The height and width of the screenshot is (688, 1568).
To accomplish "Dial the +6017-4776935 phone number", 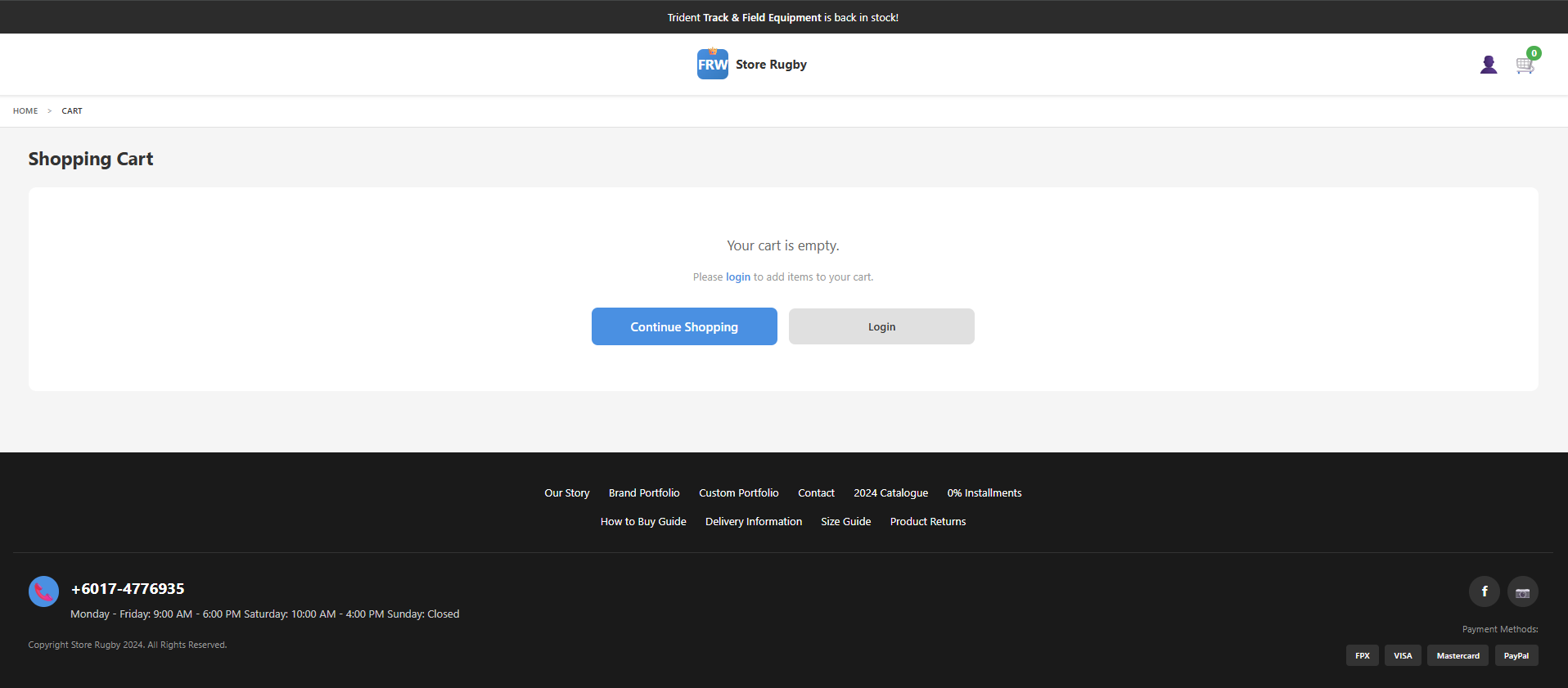I will click(x=128, y=589).
